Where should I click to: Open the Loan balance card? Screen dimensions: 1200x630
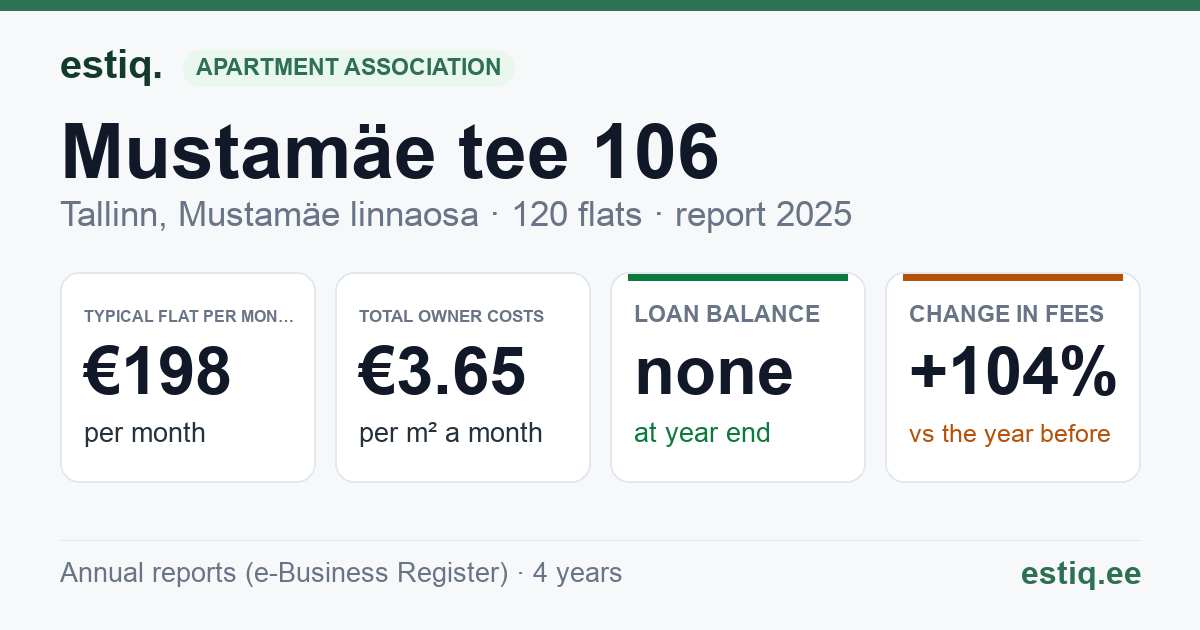738,377
